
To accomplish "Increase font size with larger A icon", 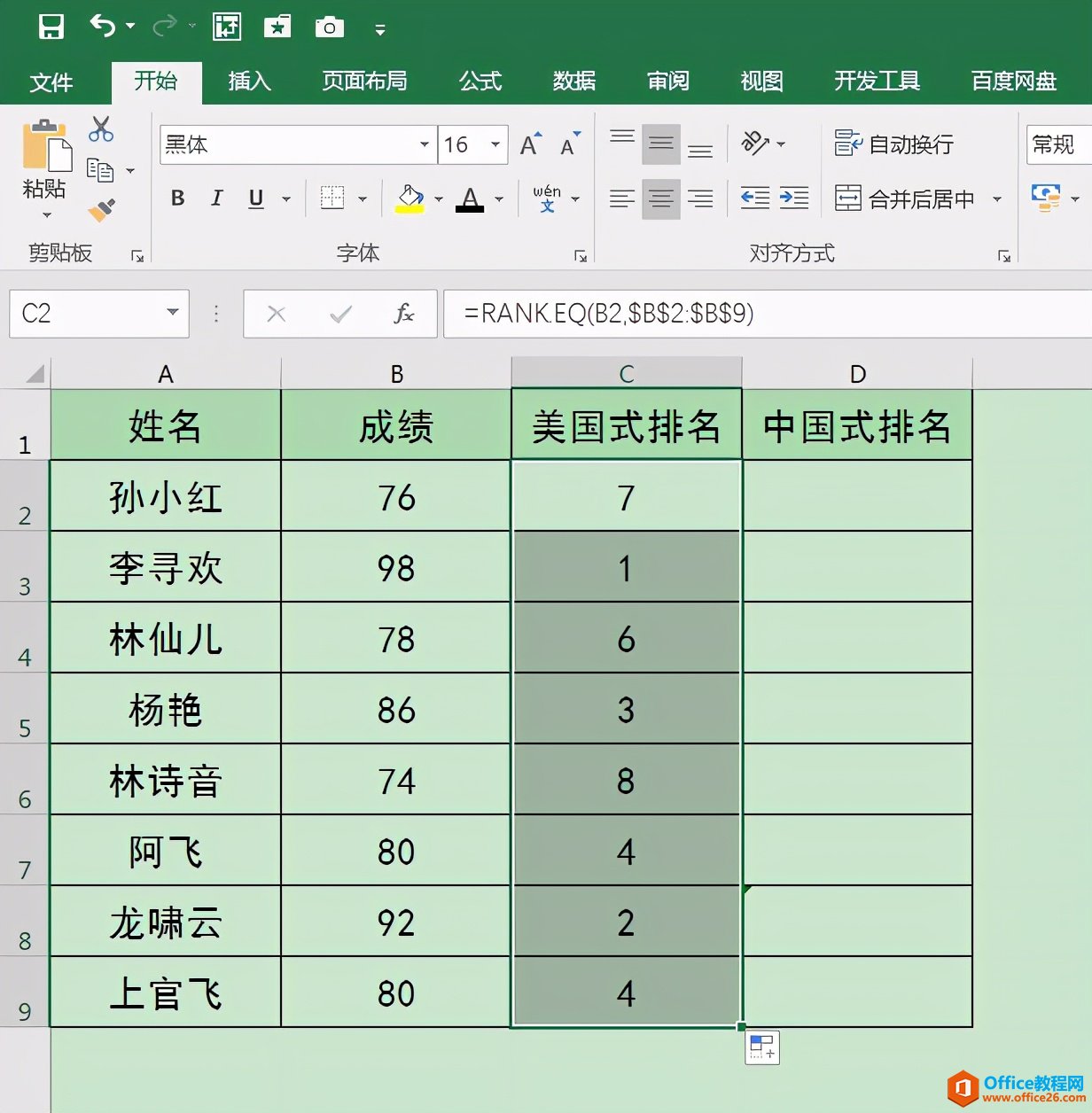I will [531, 144].
